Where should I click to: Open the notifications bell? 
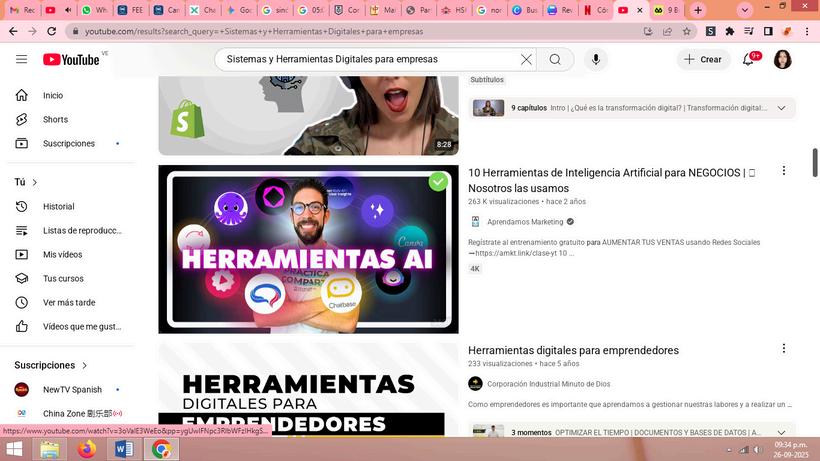(749, 60)
